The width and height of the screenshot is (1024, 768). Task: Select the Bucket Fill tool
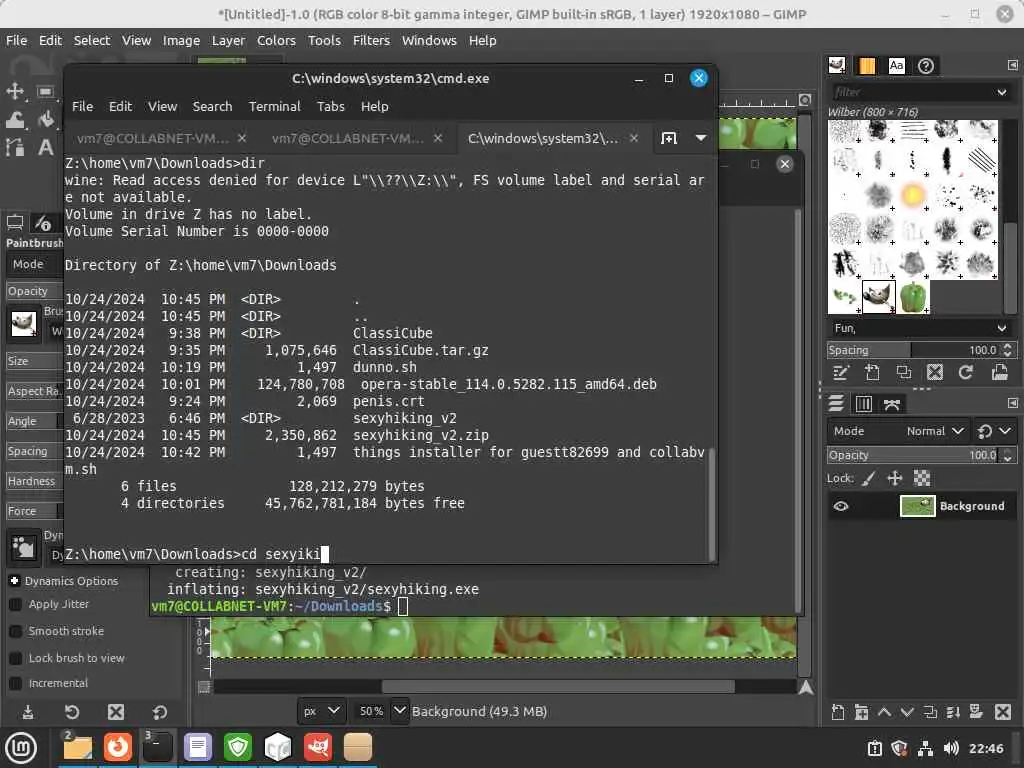[45, 119]
